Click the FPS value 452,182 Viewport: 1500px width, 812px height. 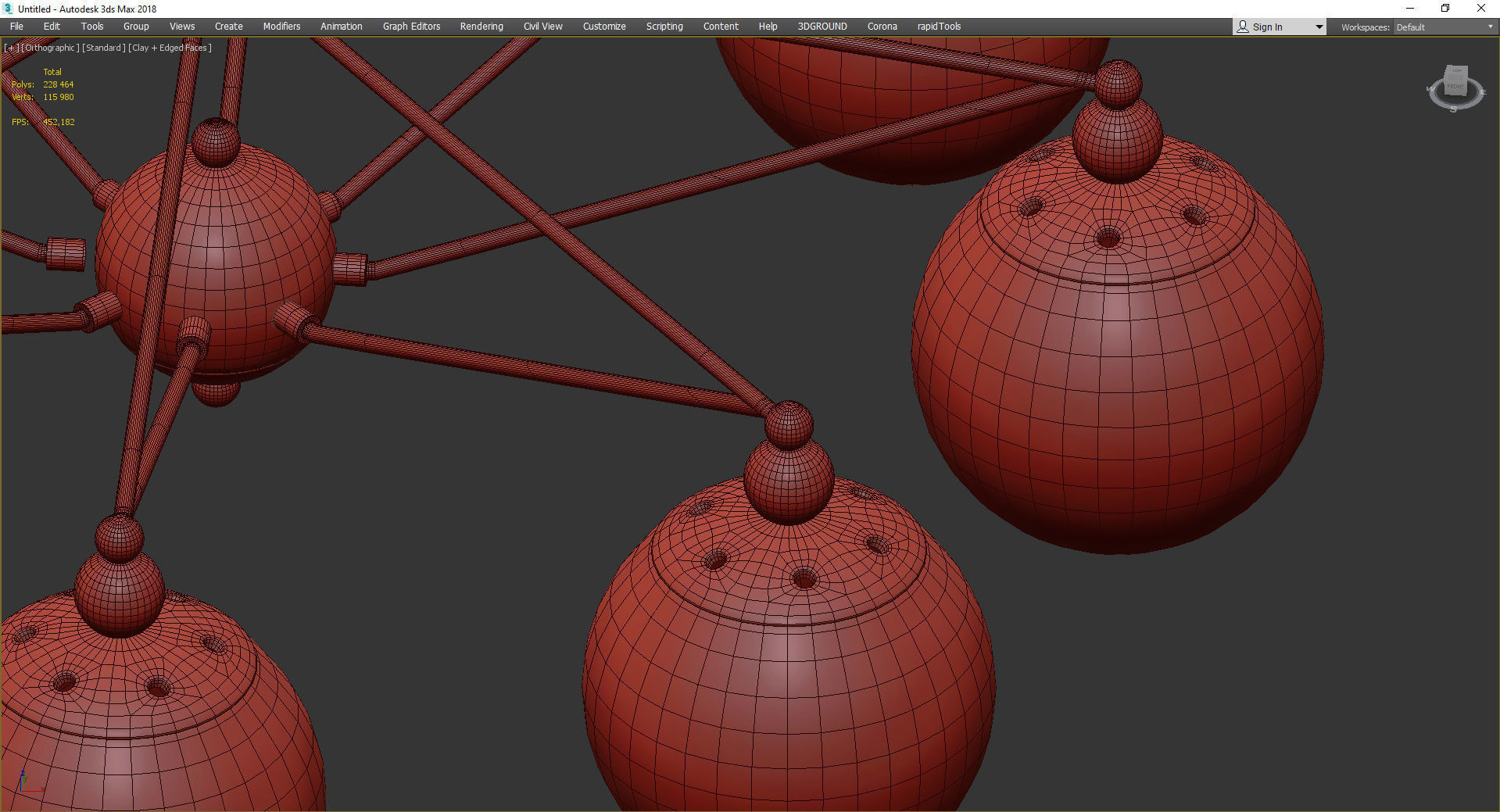click(x=59, y=122)
